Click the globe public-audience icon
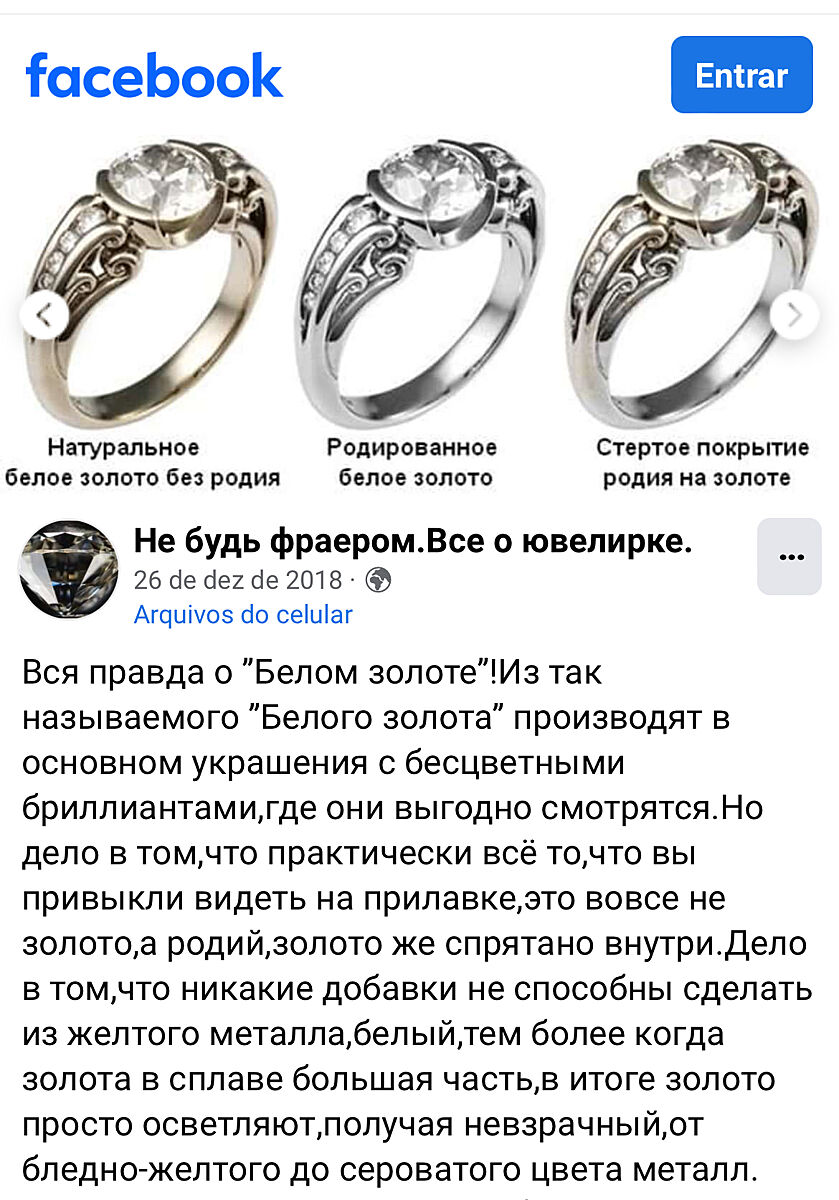 379,579
